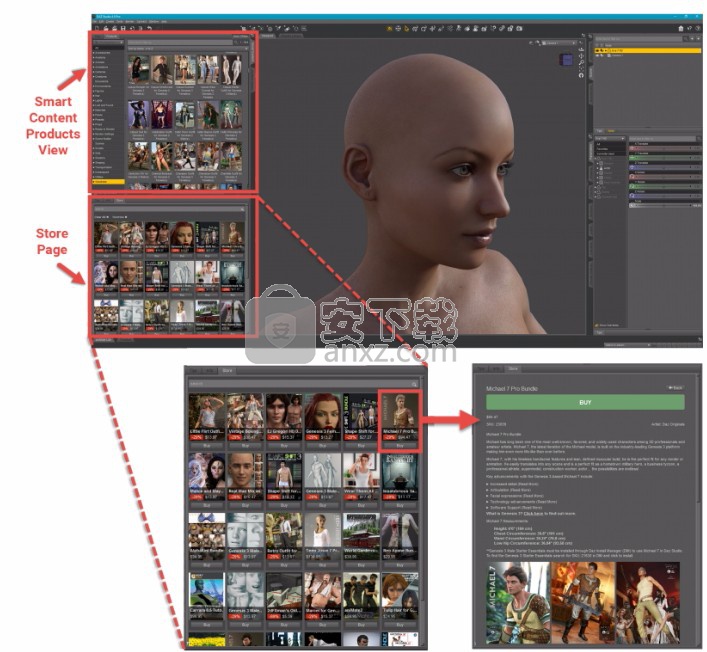
Task: Open the File menu
Action: 95,22
